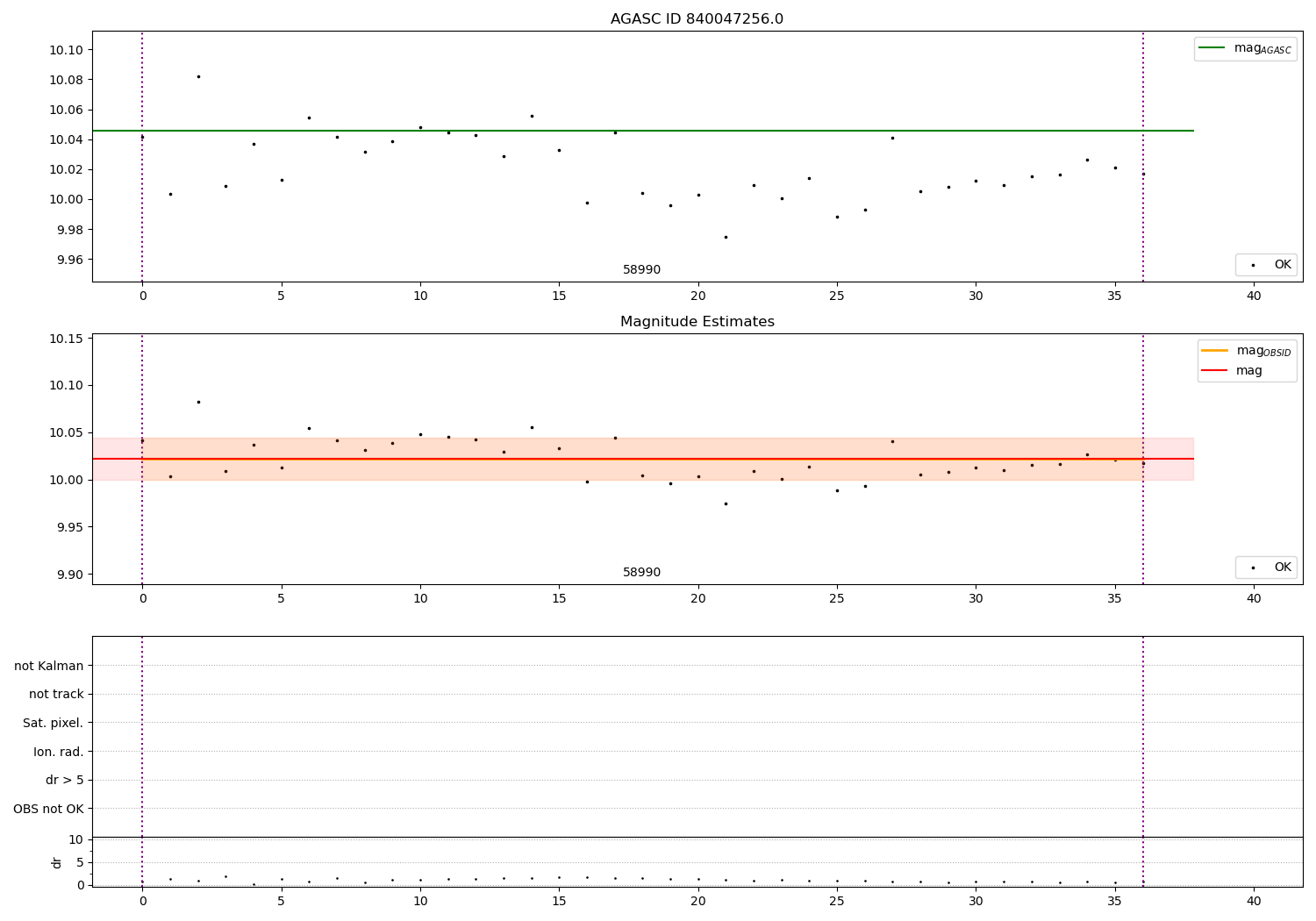
Task: Click the red mag legend line
Action: point(1214,371)
